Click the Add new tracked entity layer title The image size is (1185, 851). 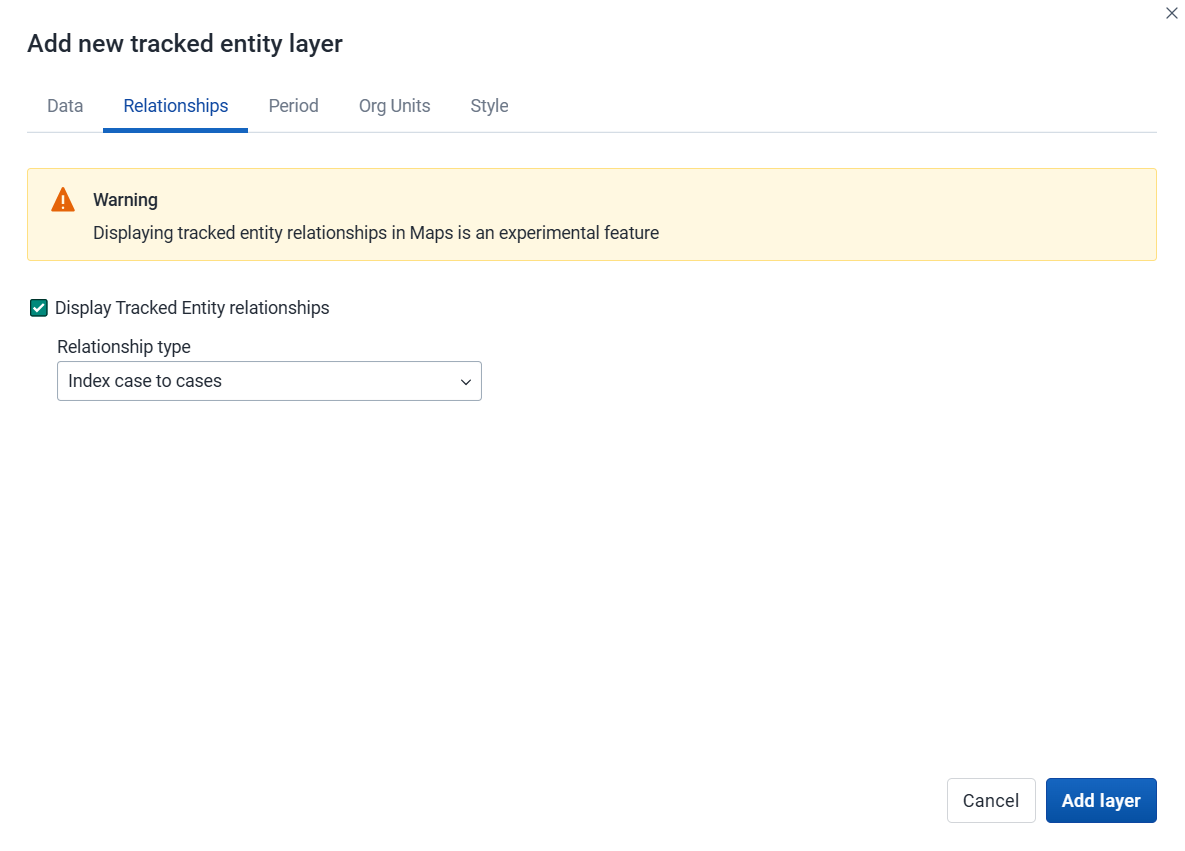[185, 44]
